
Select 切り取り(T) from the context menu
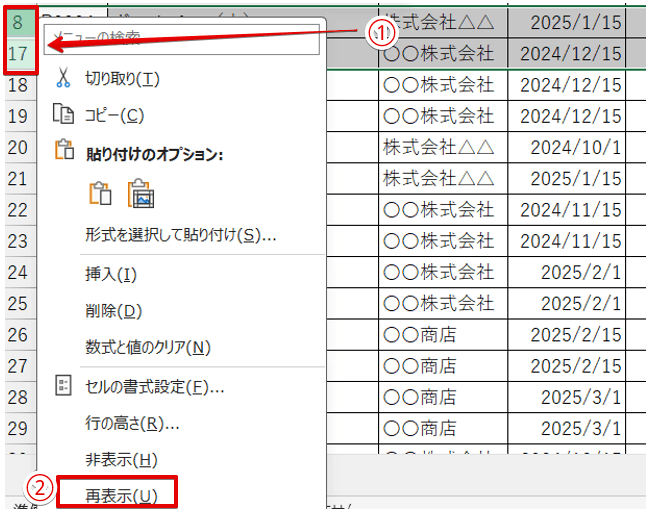tap(122, 79)
